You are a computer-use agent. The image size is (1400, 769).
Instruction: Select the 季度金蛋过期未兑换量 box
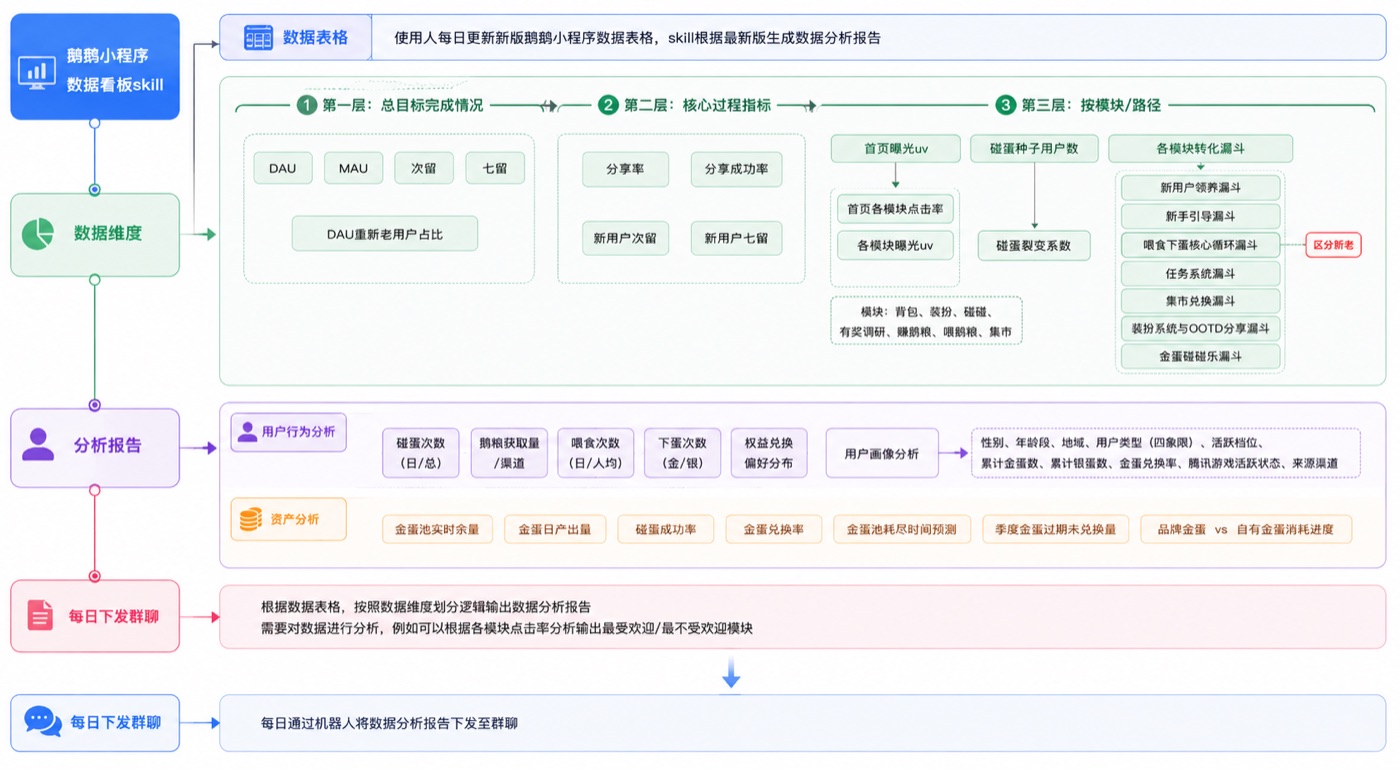[x=1056, y=529]
